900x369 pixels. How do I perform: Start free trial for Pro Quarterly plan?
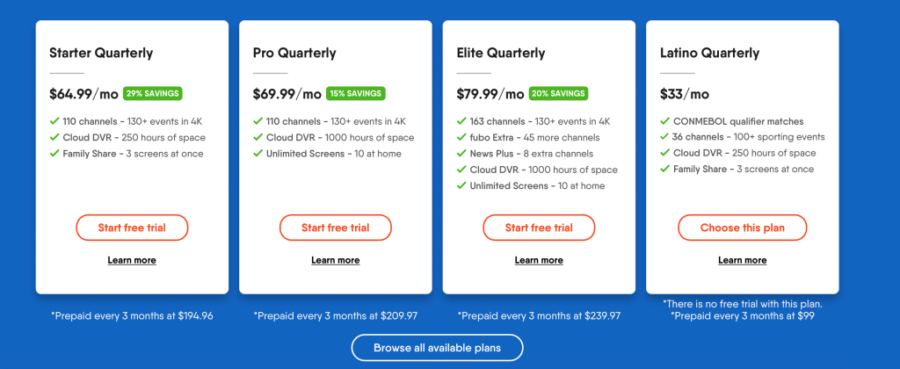click(x=335, y=228)
